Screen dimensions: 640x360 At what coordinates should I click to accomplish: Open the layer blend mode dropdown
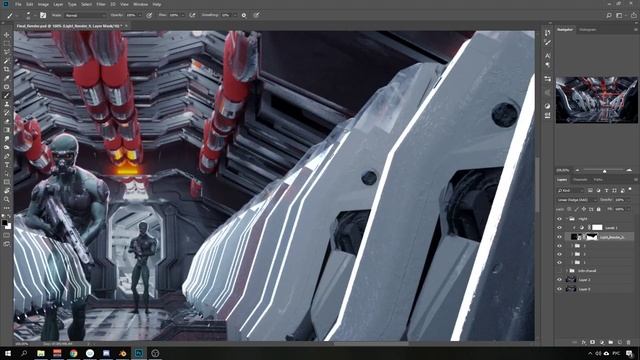(x=577, y=200)
